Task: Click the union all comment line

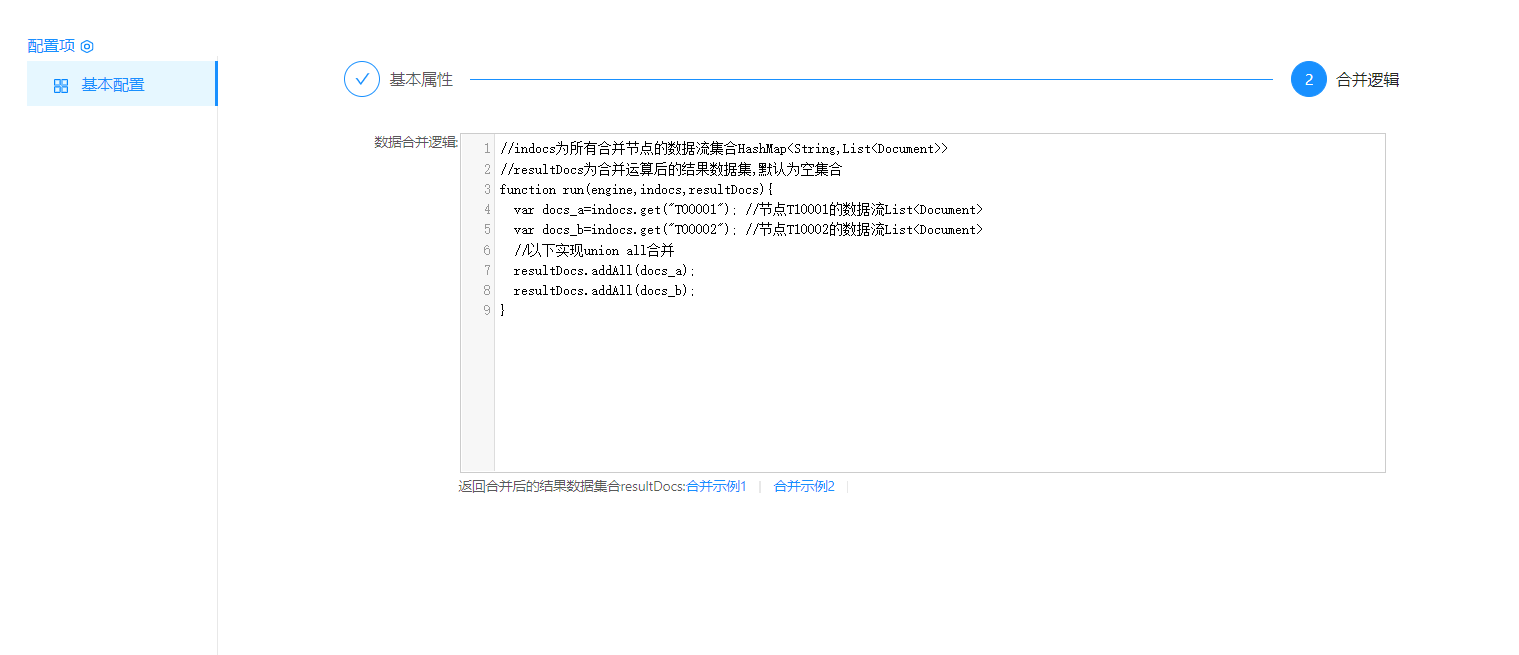Action: (x=594, y=250)
